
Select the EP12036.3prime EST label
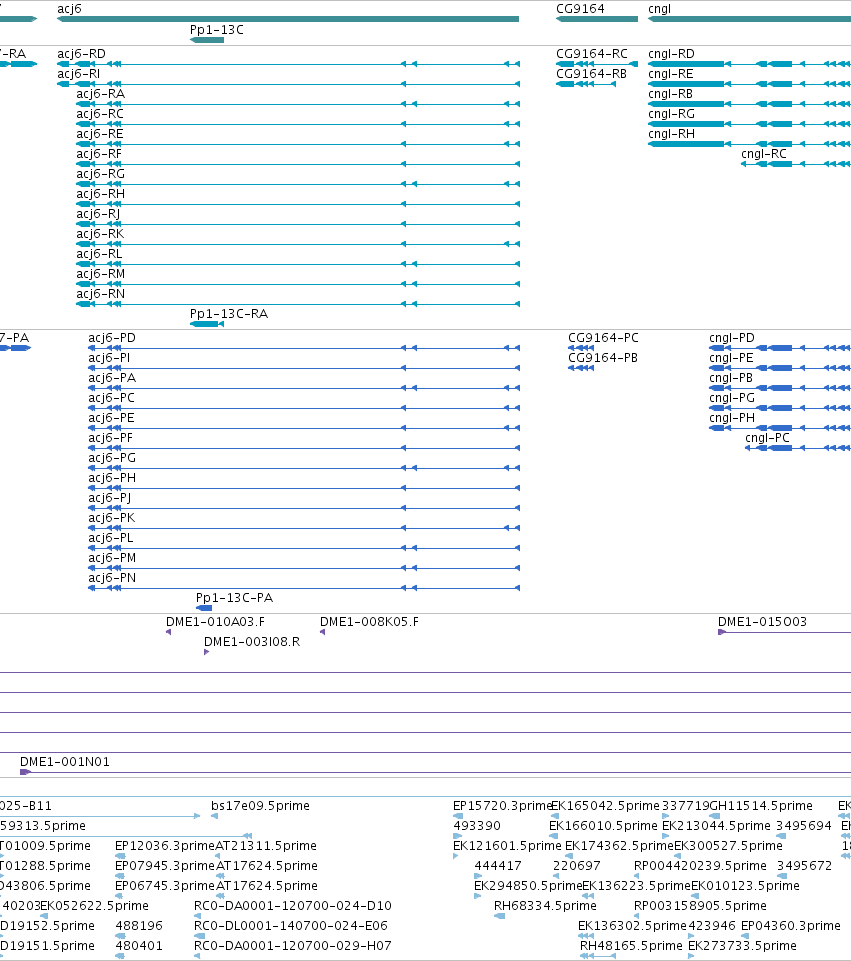tap(165, 846)
